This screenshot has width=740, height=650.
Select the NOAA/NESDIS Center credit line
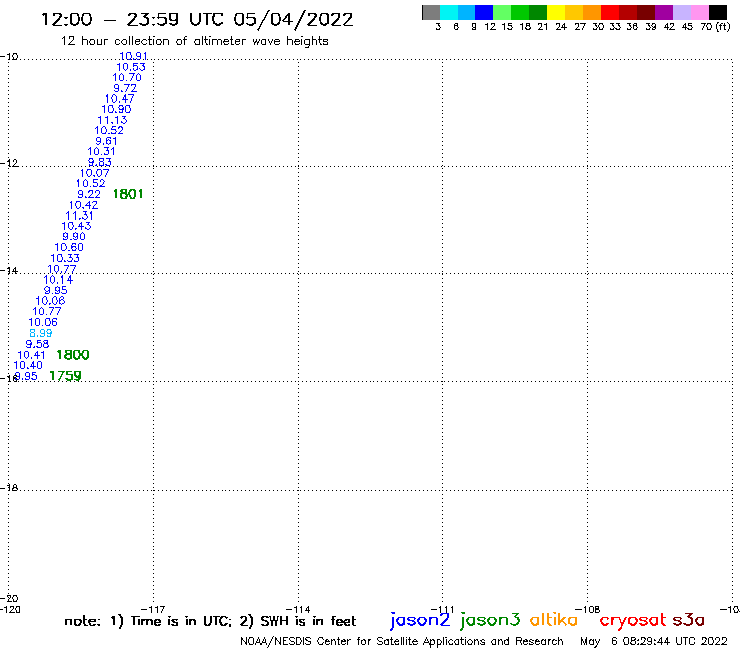pyautogui.click(x=402, y=642)
